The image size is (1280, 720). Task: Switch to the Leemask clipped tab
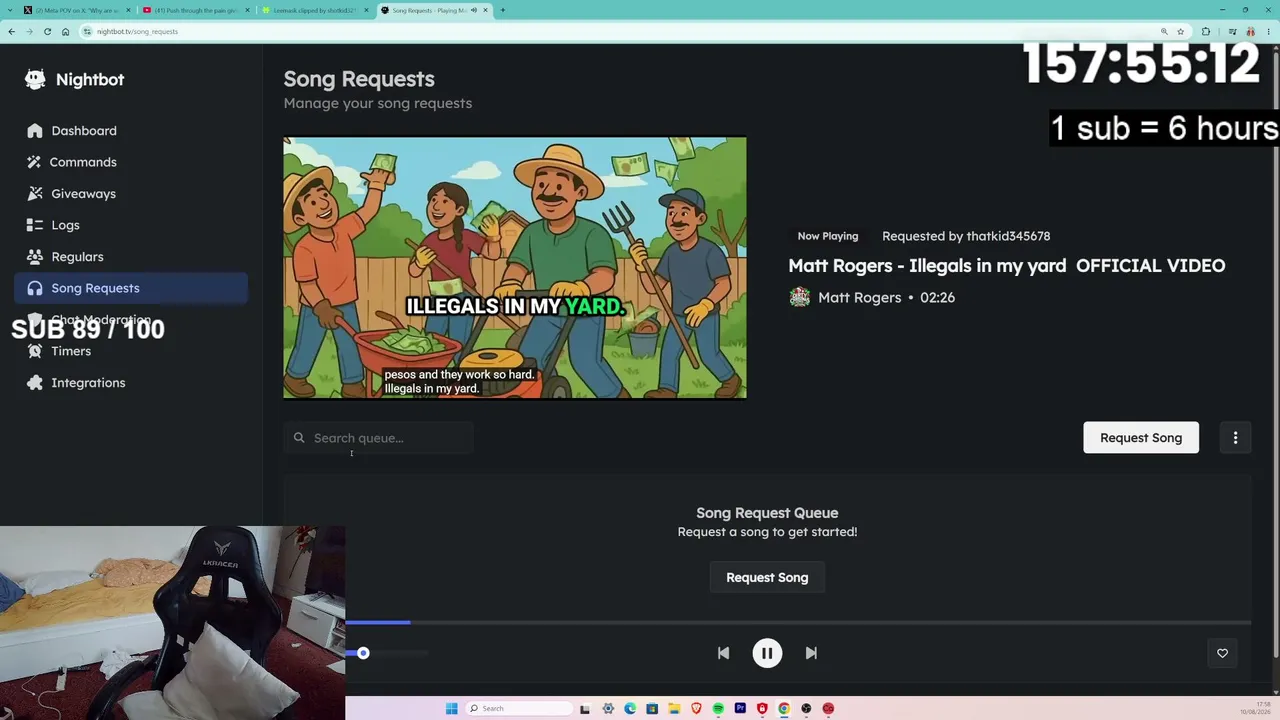[314, 10]
